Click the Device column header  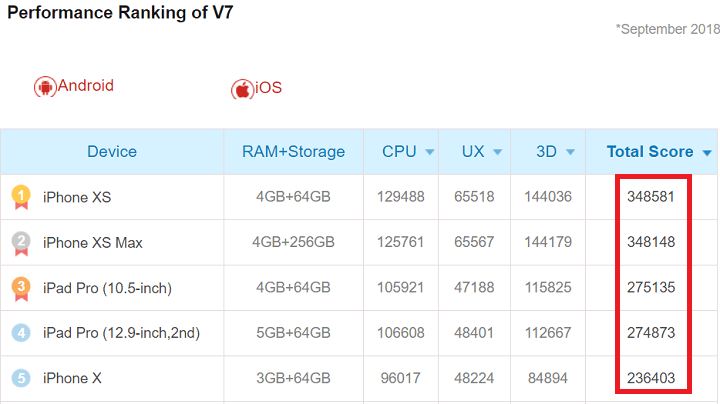coord(112,152)
